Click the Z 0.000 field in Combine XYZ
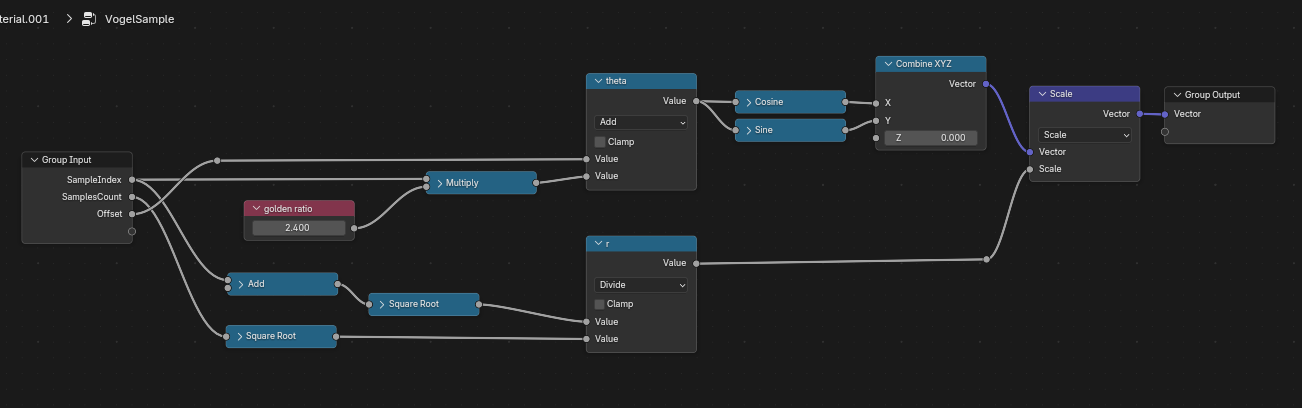 (x=930, y=138)
